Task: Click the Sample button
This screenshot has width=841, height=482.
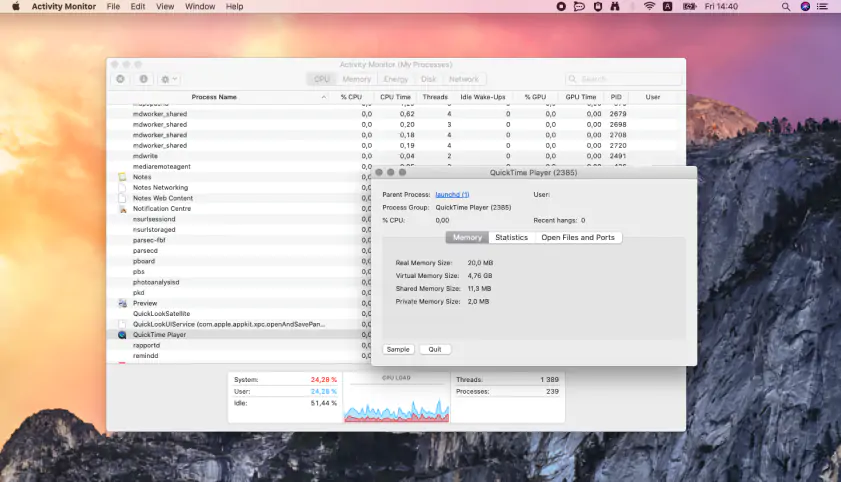Action: pos(398,349)
